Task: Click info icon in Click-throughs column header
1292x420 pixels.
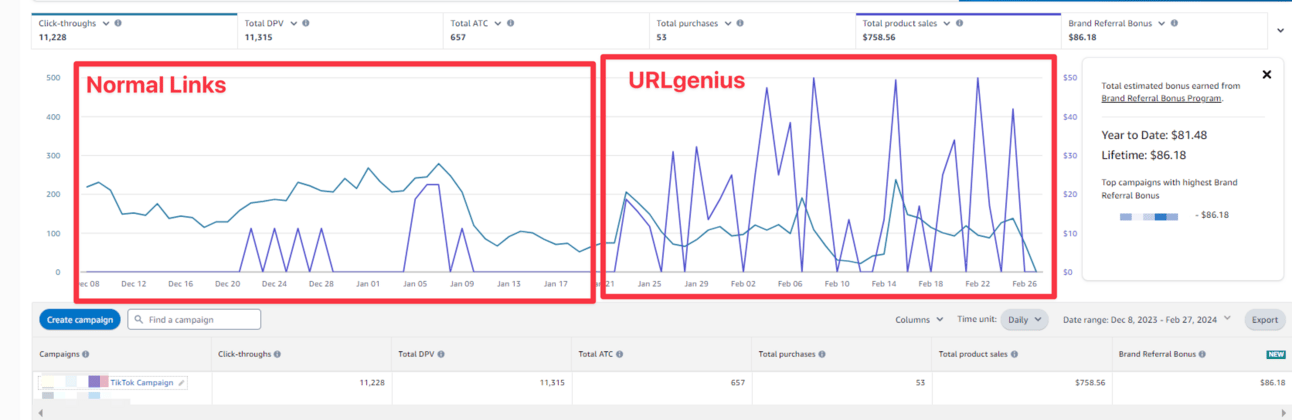Action: click(277, 354)
